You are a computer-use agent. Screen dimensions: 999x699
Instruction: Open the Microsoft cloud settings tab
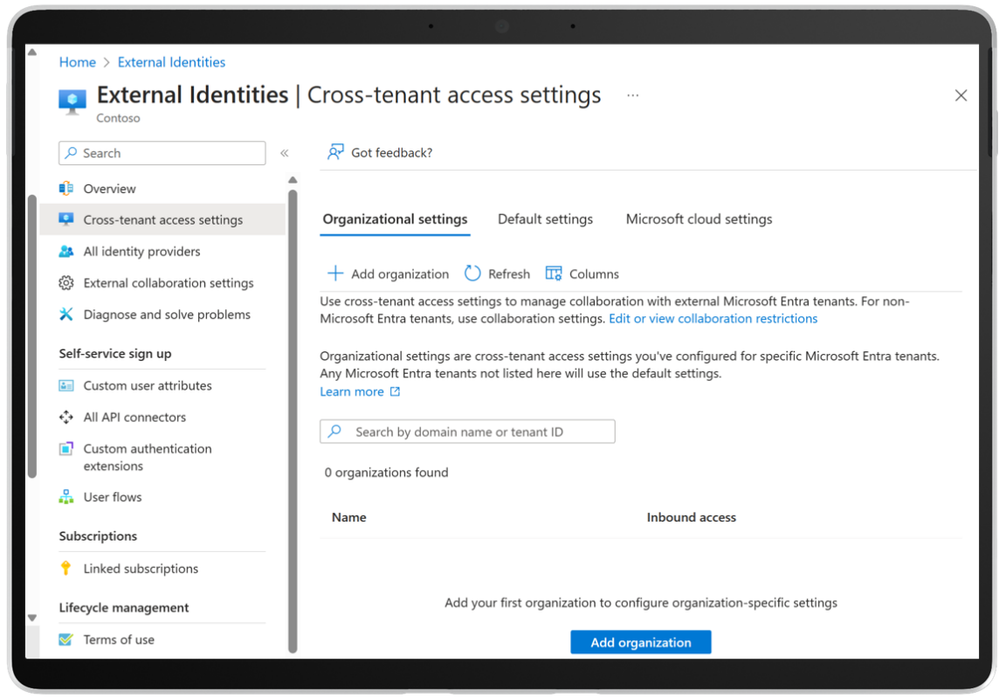tap(699, 220)
